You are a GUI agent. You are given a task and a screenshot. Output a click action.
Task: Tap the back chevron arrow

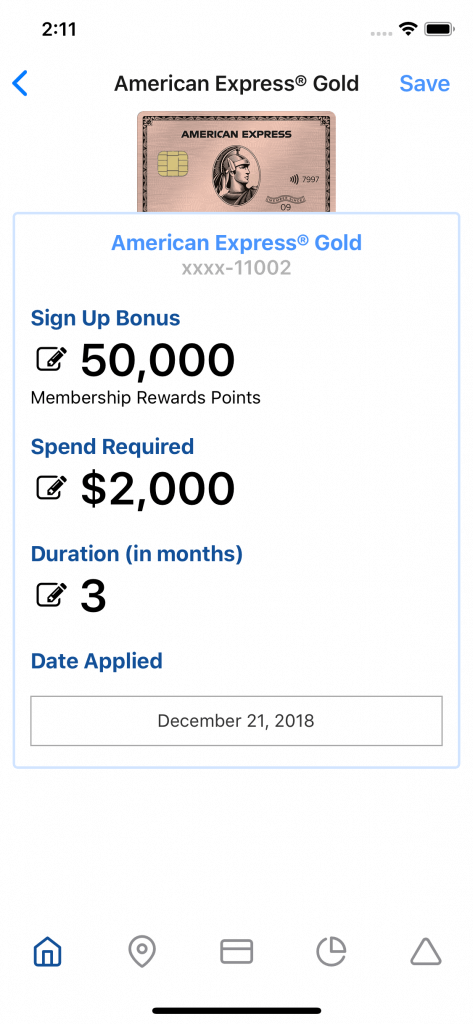click(20, 84)
